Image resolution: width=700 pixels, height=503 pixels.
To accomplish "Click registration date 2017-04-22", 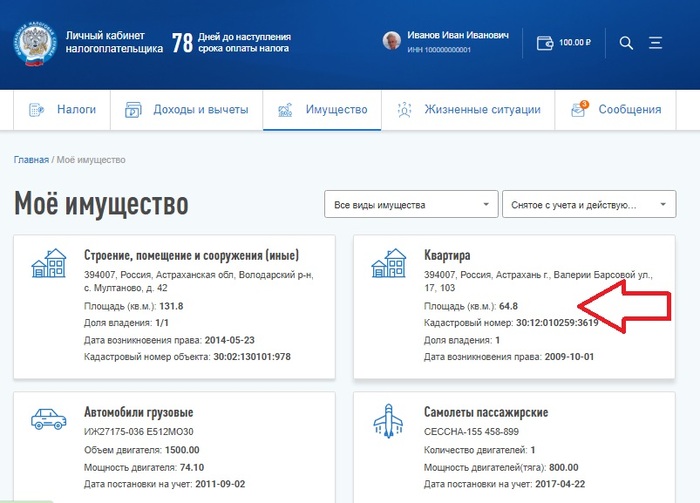I will pyautogui.click(x=560, y=484).
